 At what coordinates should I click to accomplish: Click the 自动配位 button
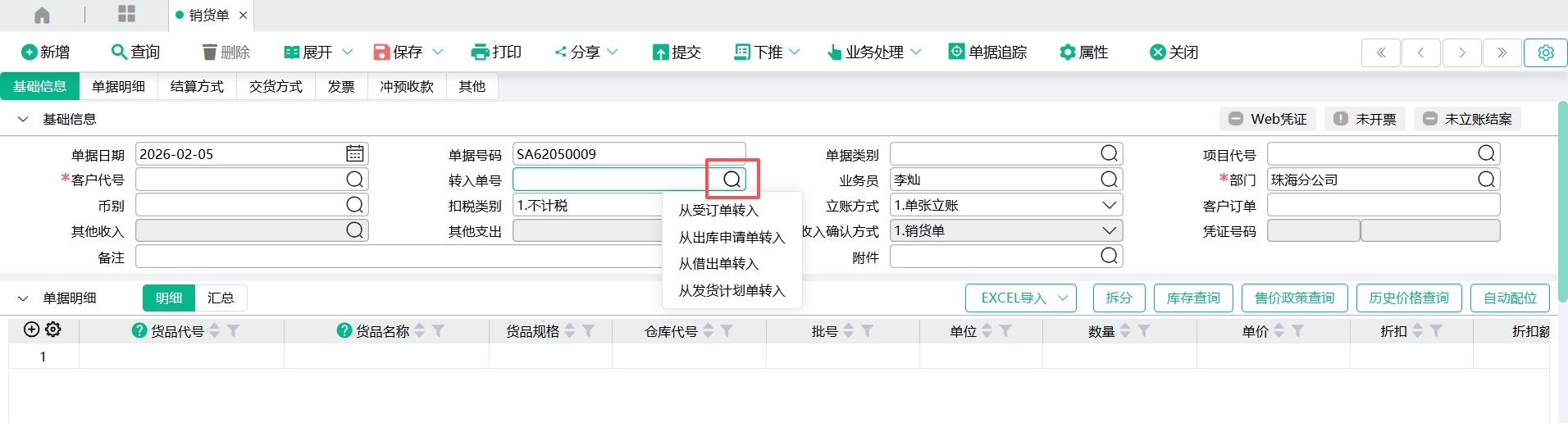(x=1509, y=298)
